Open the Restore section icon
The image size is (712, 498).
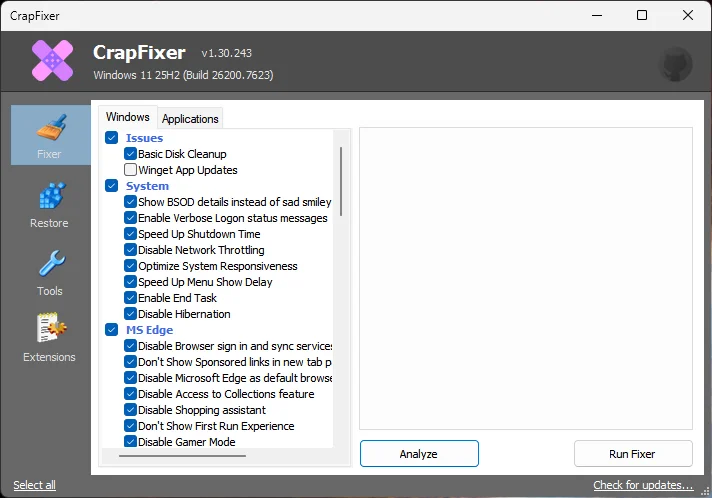(50, 197)
